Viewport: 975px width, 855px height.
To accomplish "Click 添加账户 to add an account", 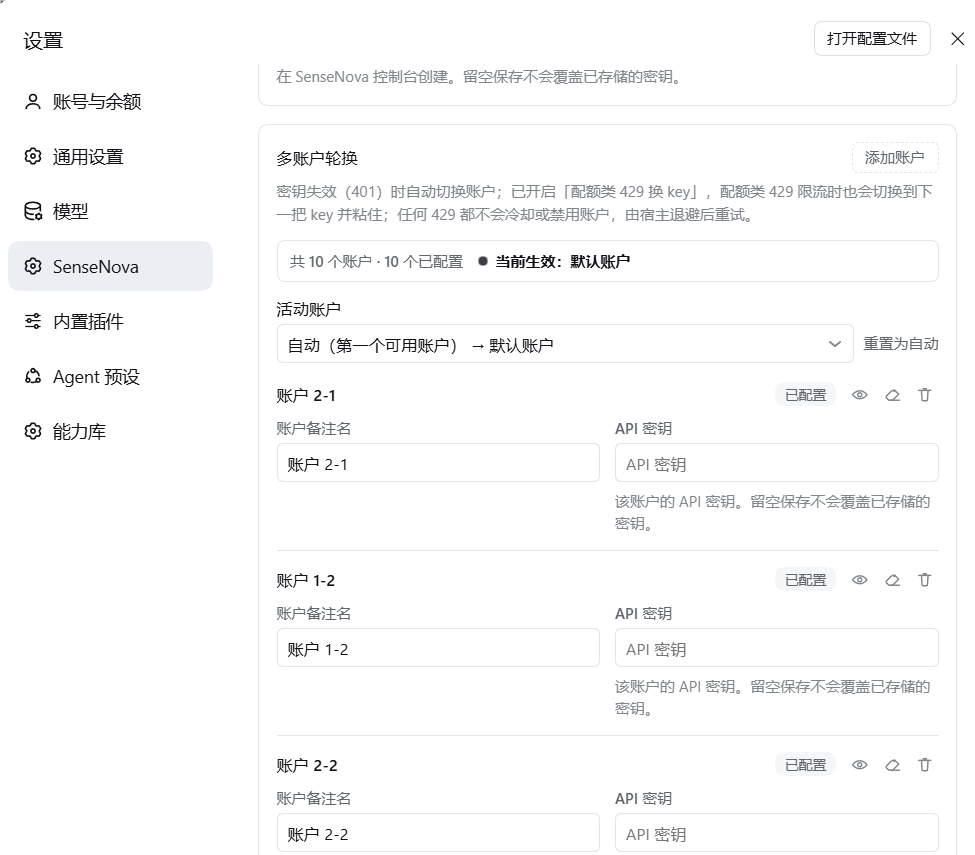I will 895,158.
